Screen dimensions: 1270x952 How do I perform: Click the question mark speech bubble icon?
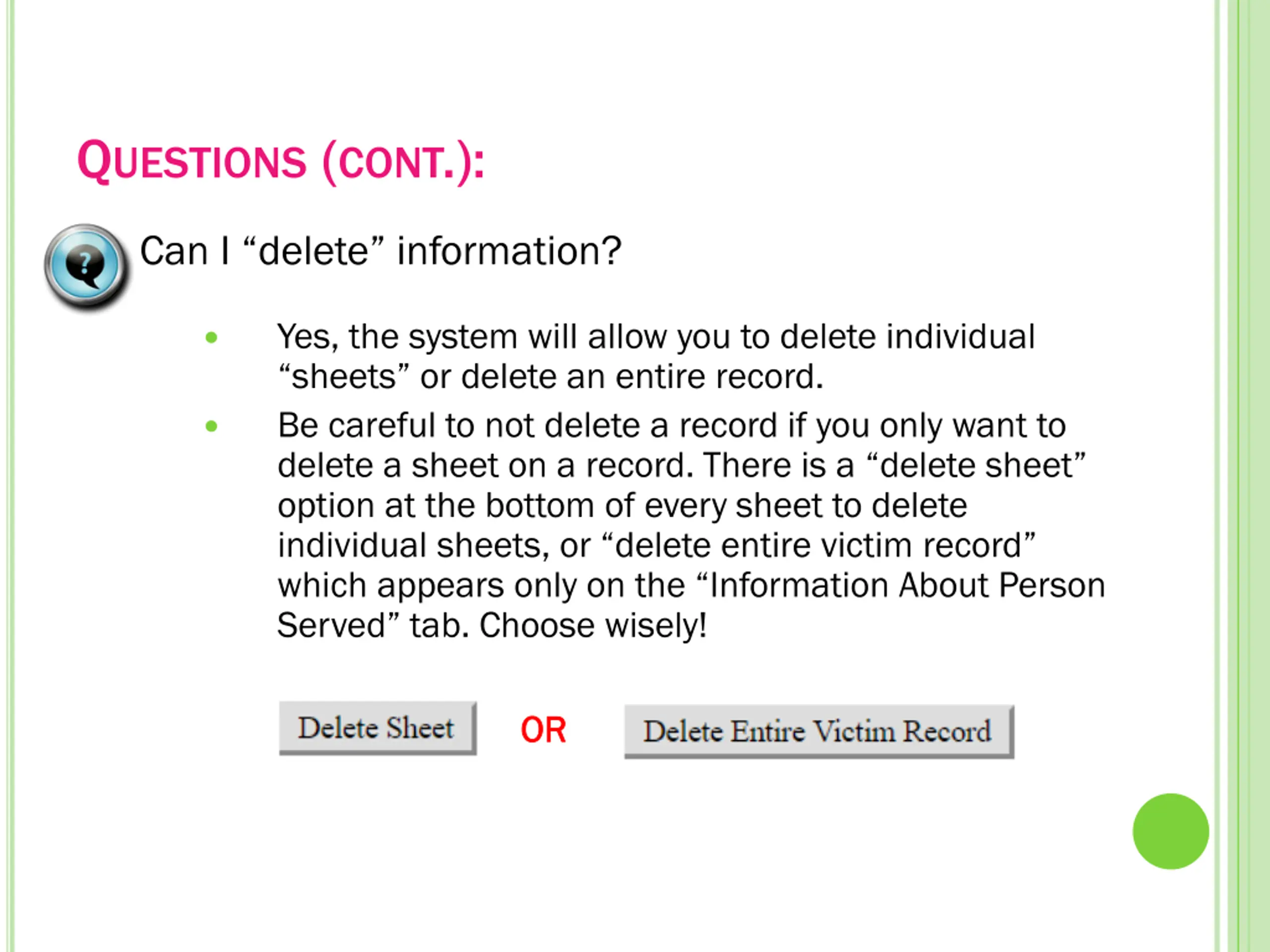click(x=86, y=266)
